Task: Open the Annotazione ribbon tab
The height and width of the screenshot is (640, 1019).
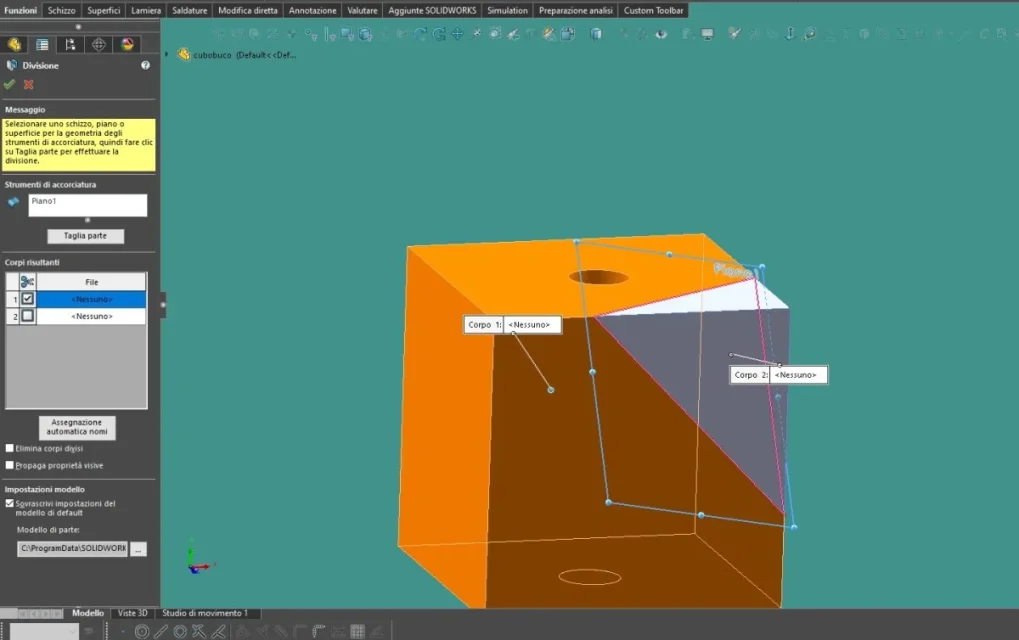Action: (x=313, y=10)
